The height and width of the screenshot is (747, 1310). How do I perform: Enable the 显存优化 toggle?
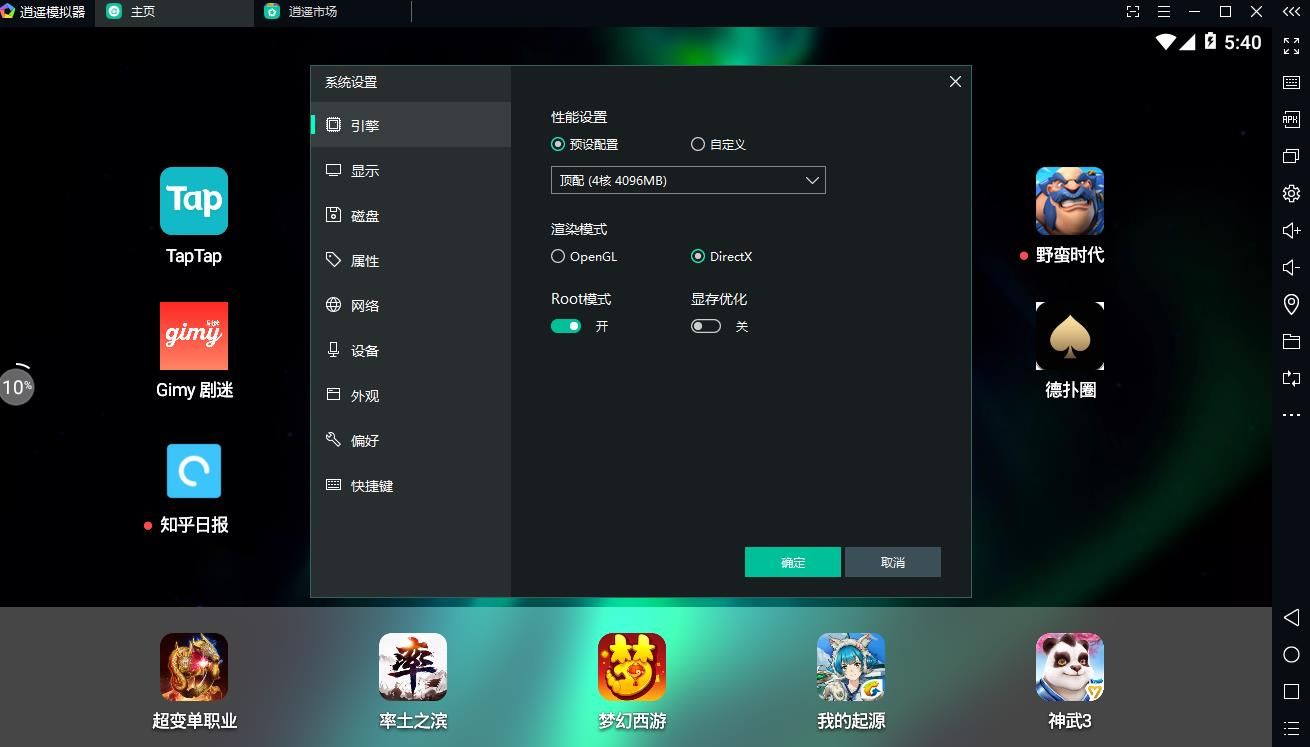coord(706,326)
